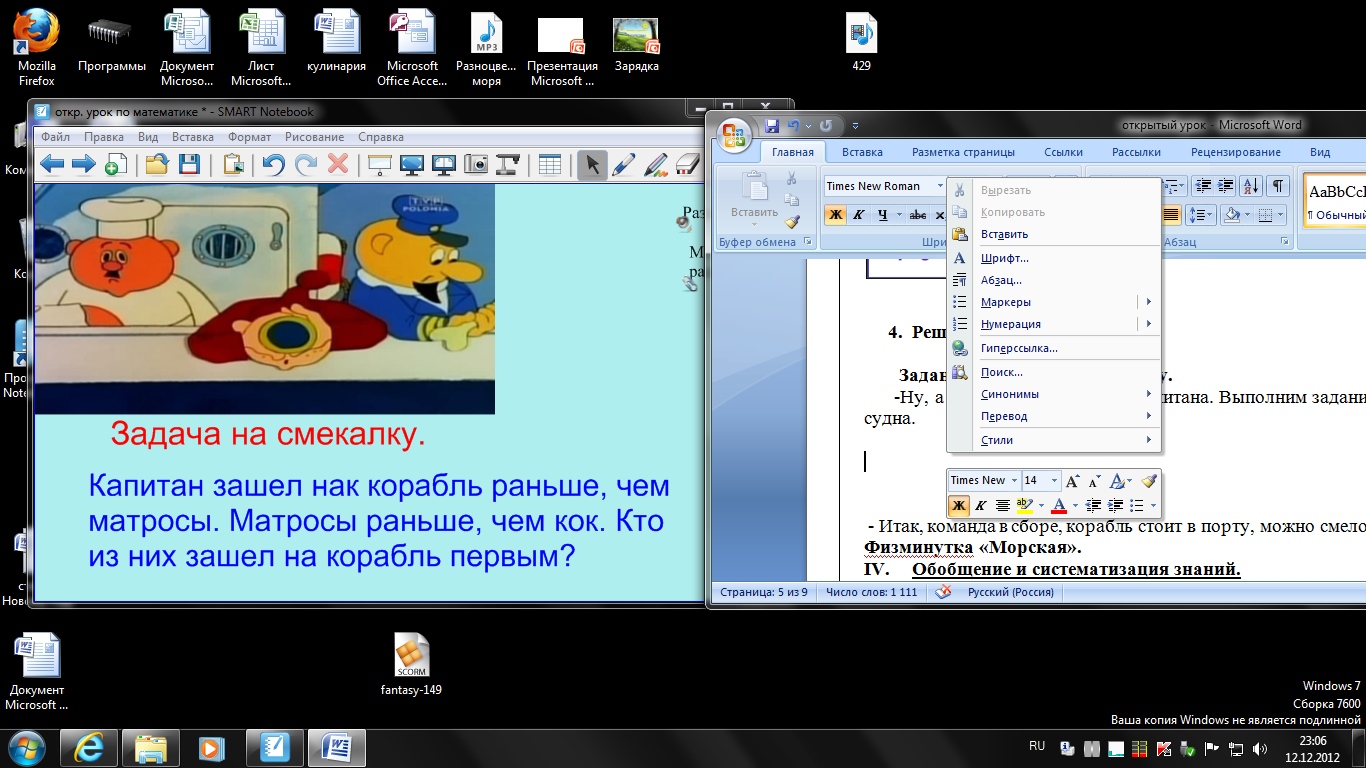Click Format Painter brush in mini toolbar

coord(1149,480)
